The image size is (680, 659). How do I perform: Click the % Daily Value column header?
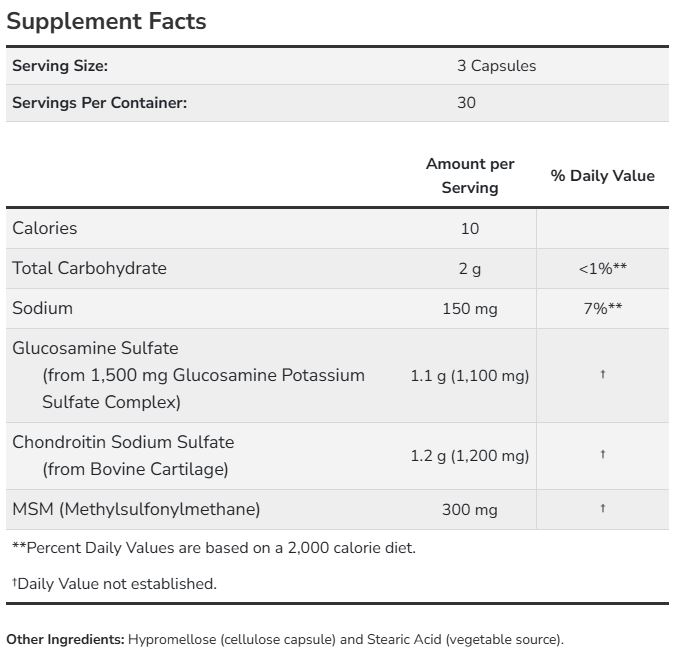(602, 176)
